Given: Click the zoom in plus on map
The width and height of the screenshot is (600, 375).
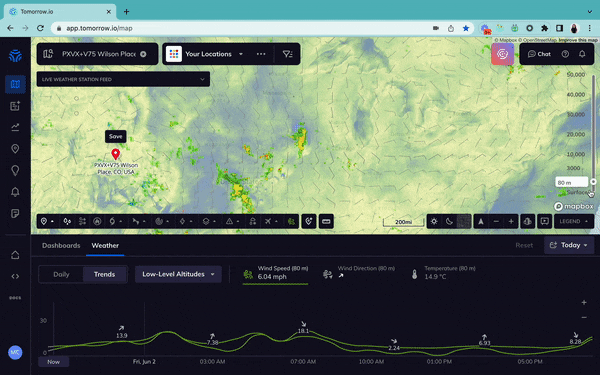Looking at the screenshot, I should coord(511,222).
